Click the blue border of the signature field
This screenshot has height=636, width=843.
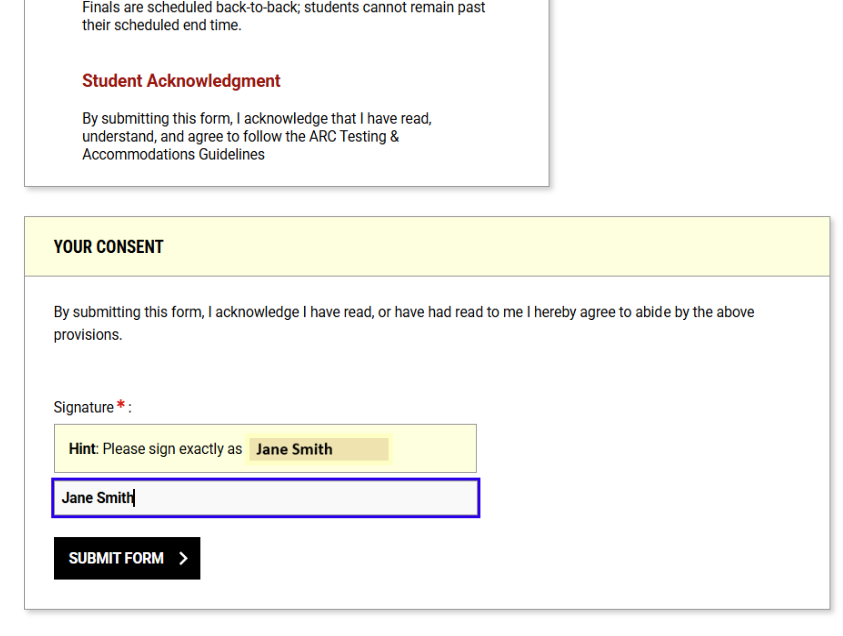click(52, 497)
